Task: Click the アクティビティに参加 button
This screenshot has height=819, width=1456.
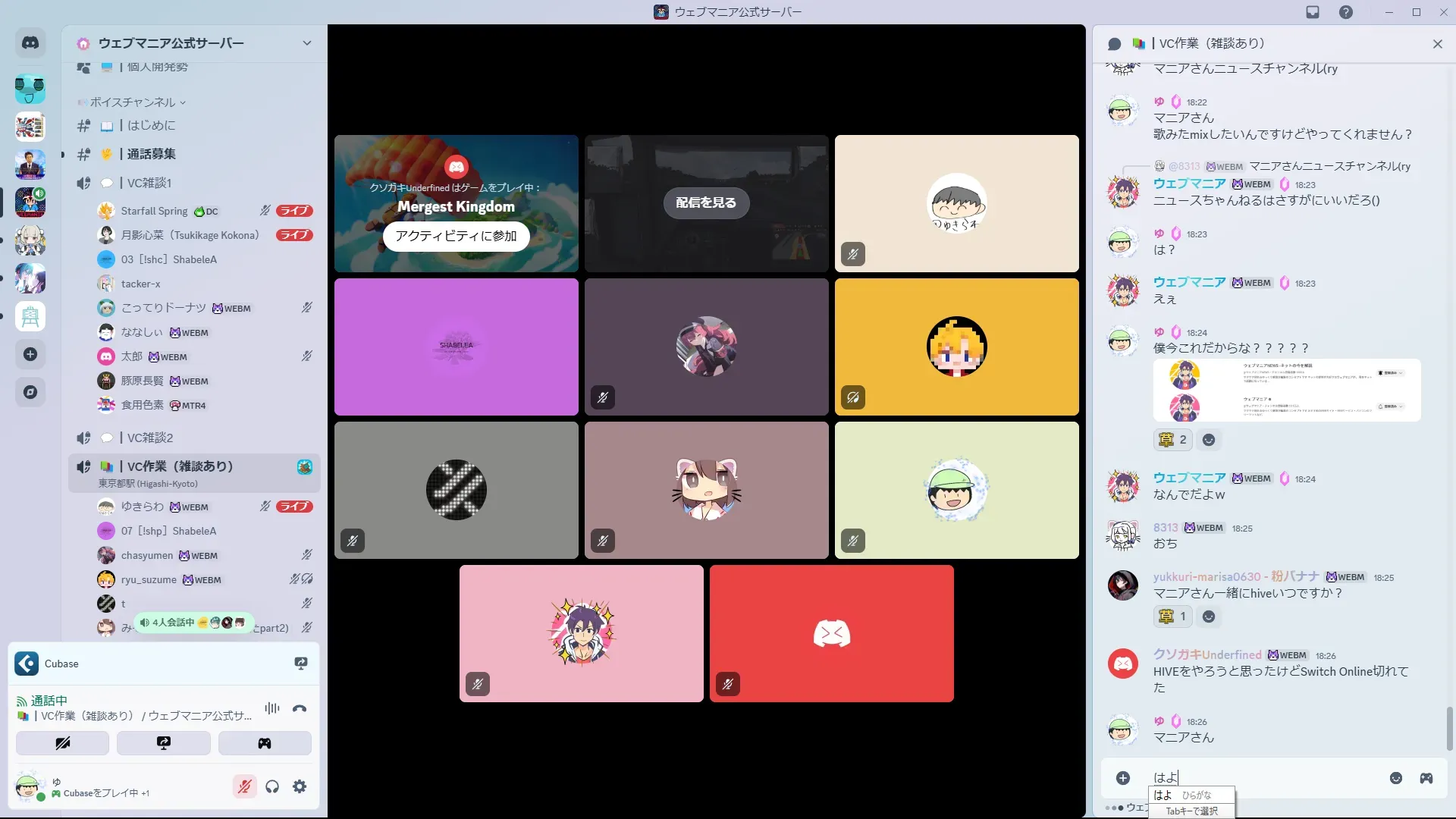Action: (456, 236)
